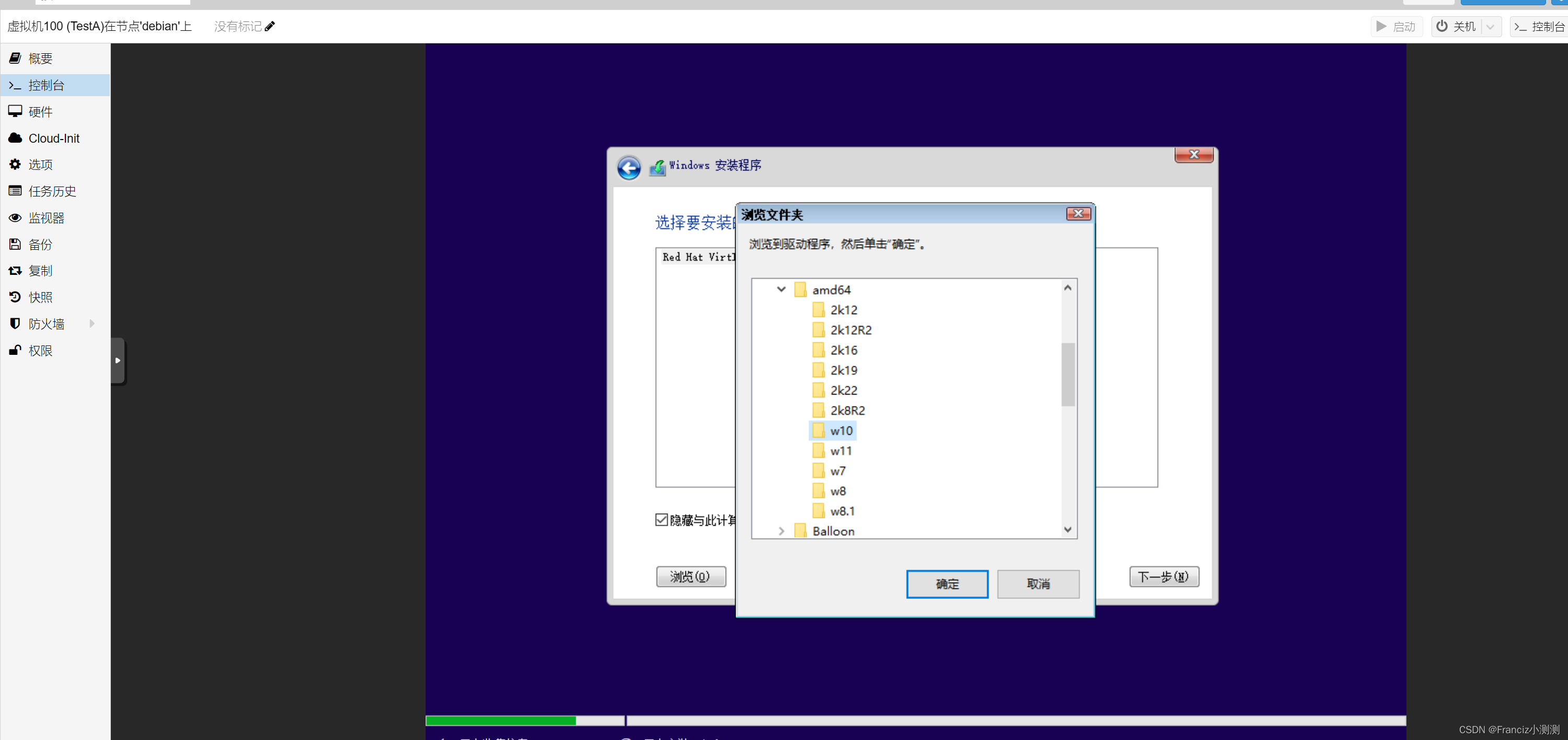
Task: Click the 关机 shutdown button
Action: 1456,26
